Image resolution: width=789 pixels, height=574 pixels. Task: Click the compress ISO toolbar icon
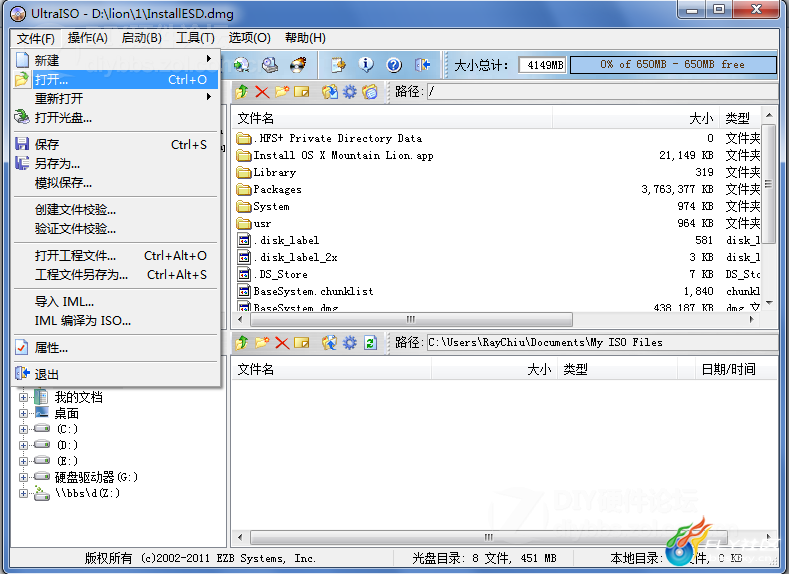coord(242,65)
